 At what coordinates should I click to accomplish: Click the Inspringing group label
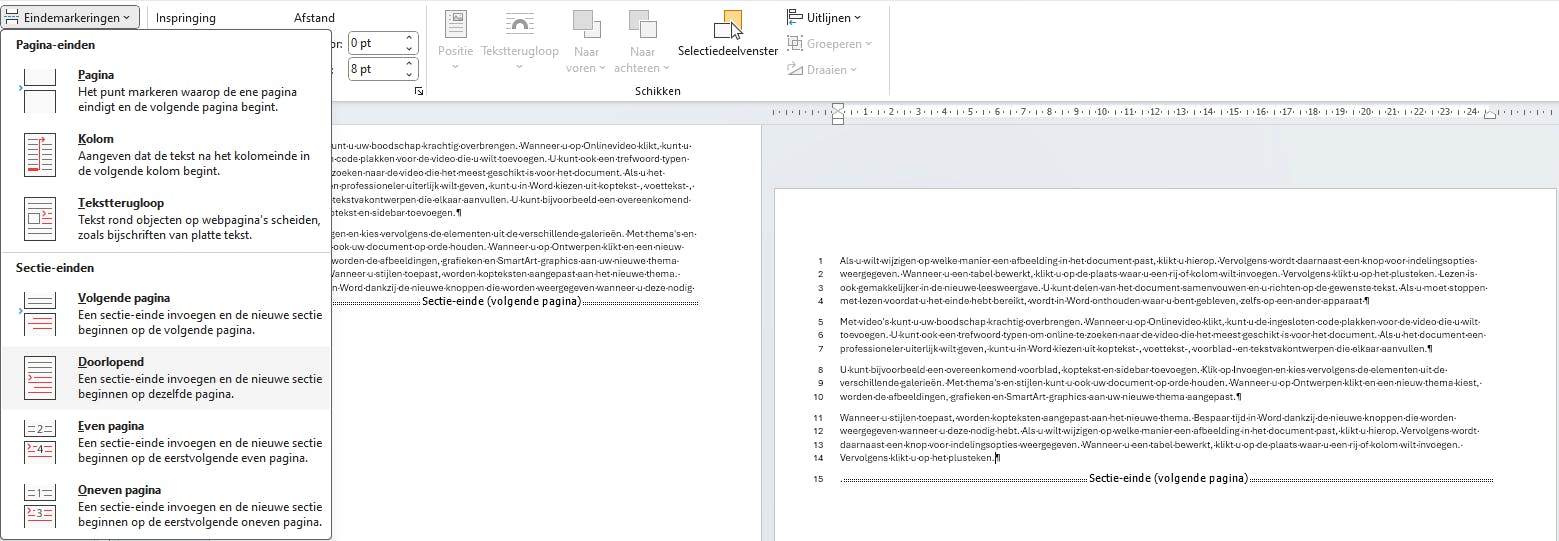185,18
